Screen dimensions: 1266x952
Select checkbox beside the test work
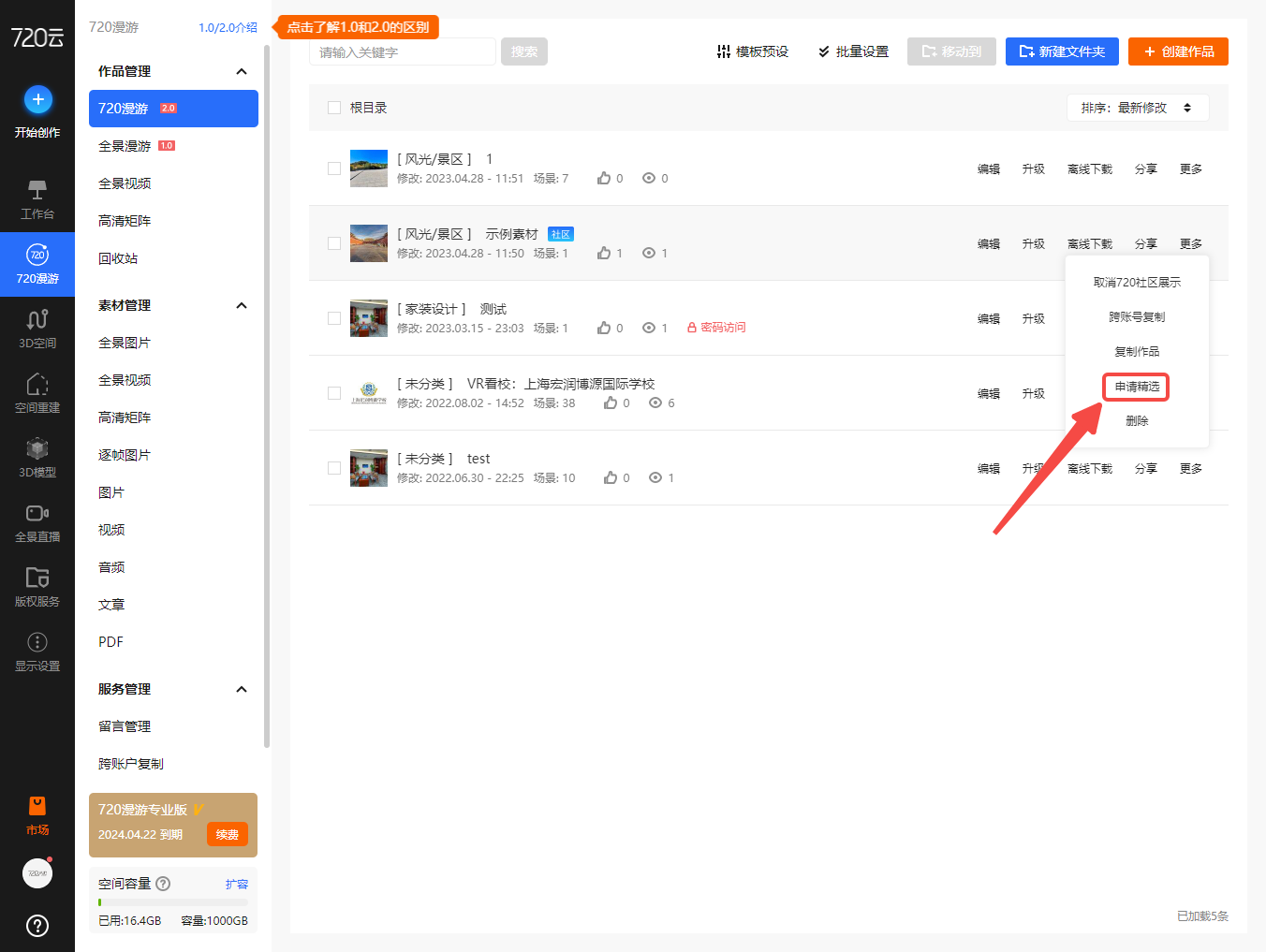334,468
